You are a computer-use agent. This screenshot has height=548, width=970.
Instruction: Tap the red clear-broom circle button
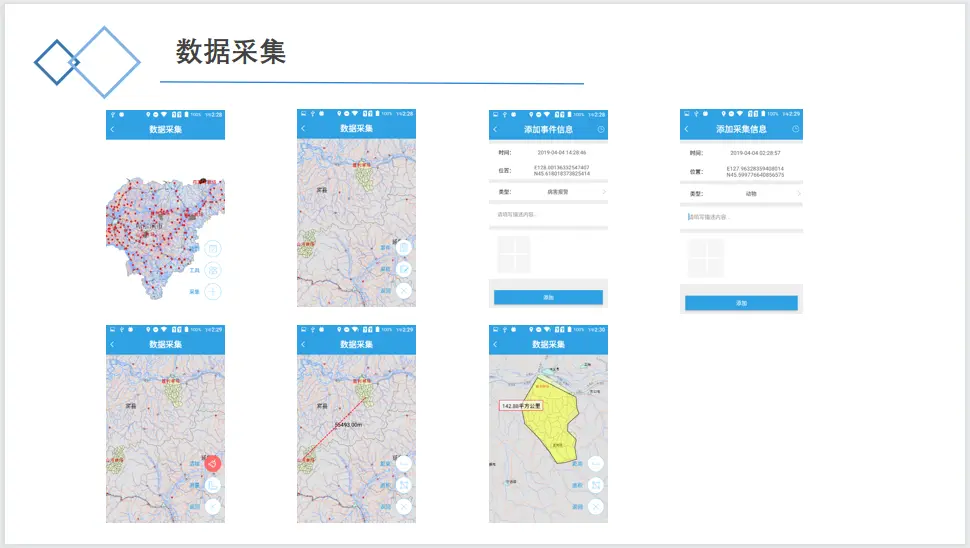(213, 463)
